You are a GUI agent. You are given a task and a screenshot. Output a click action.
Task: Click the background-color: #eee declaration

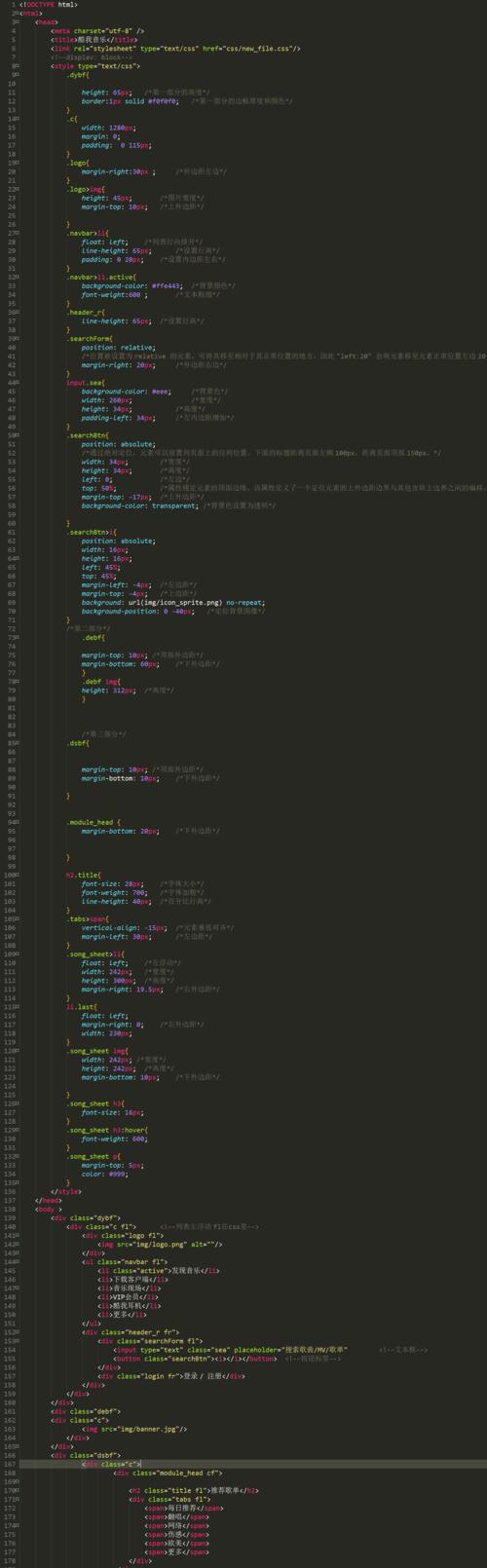tap(127, 392)
